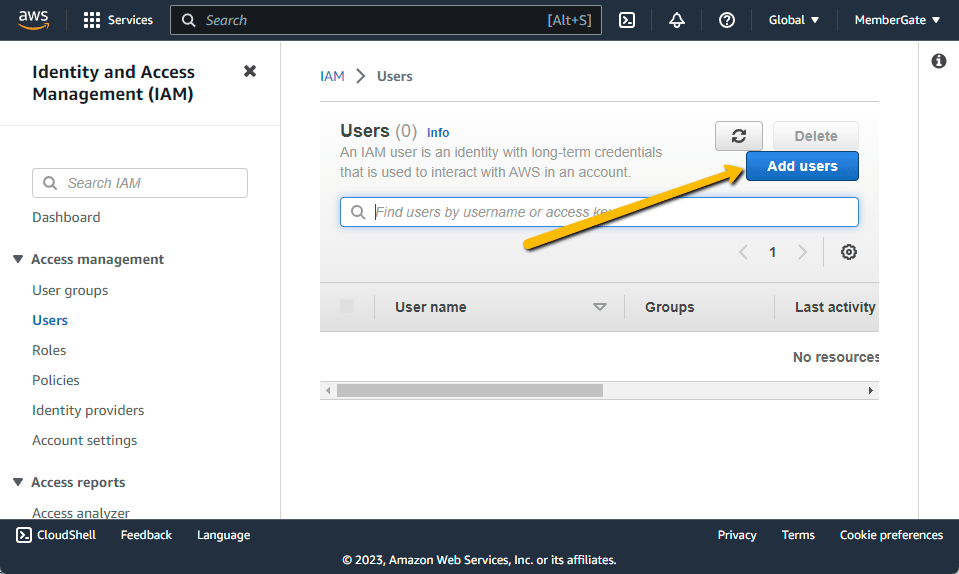Open the info panel icon on right

click(939, 61)
